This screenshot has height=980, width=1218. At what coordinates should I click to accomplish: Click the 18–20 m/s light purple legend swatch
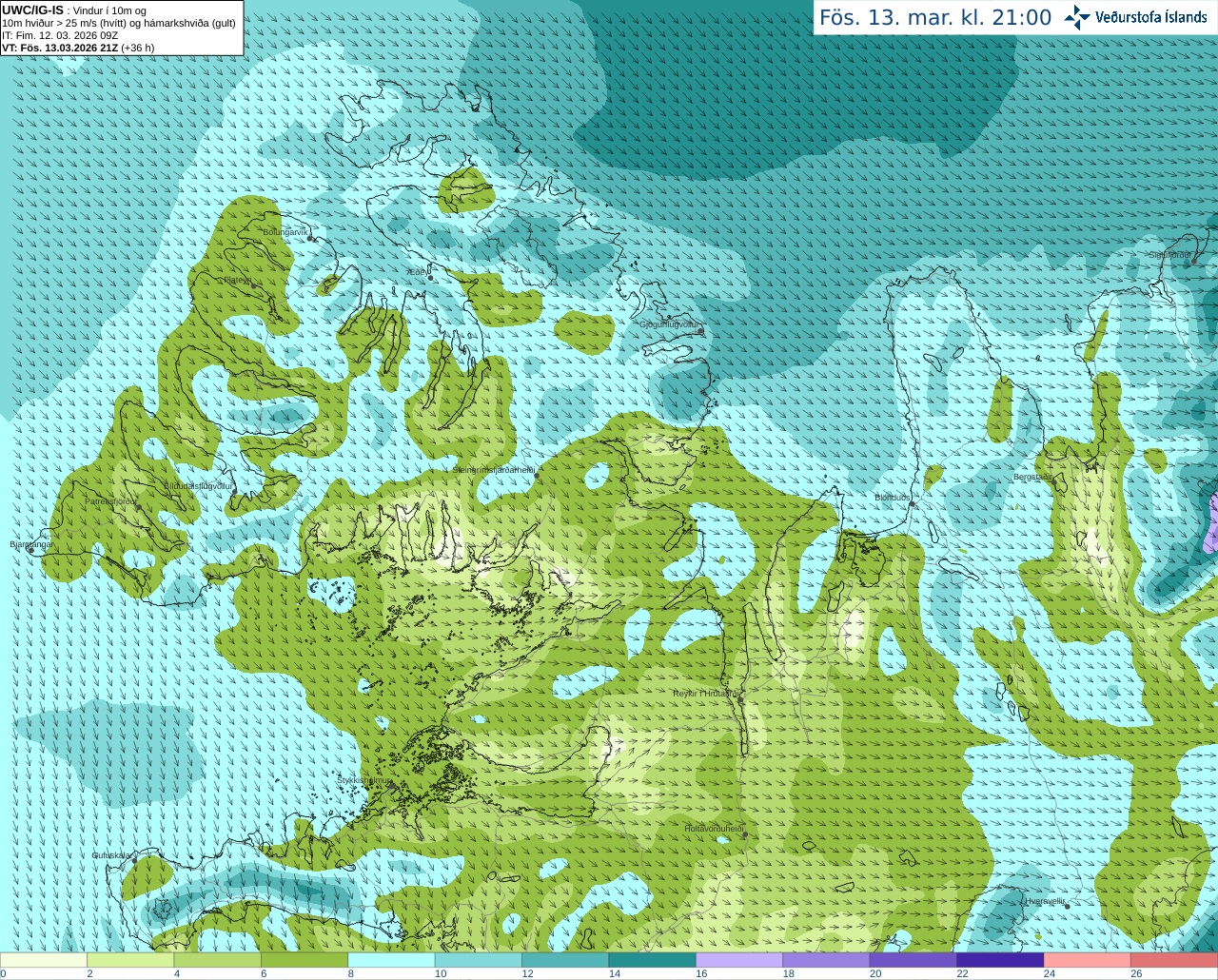click(826, 960)
